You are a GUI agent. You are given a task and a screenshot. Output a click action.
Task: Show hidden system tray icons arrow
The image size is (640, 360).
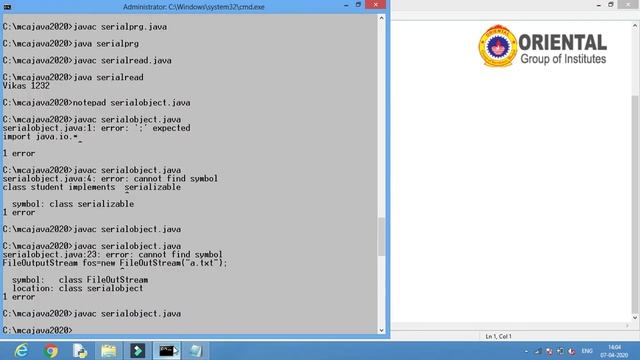[x=526, y=351]
